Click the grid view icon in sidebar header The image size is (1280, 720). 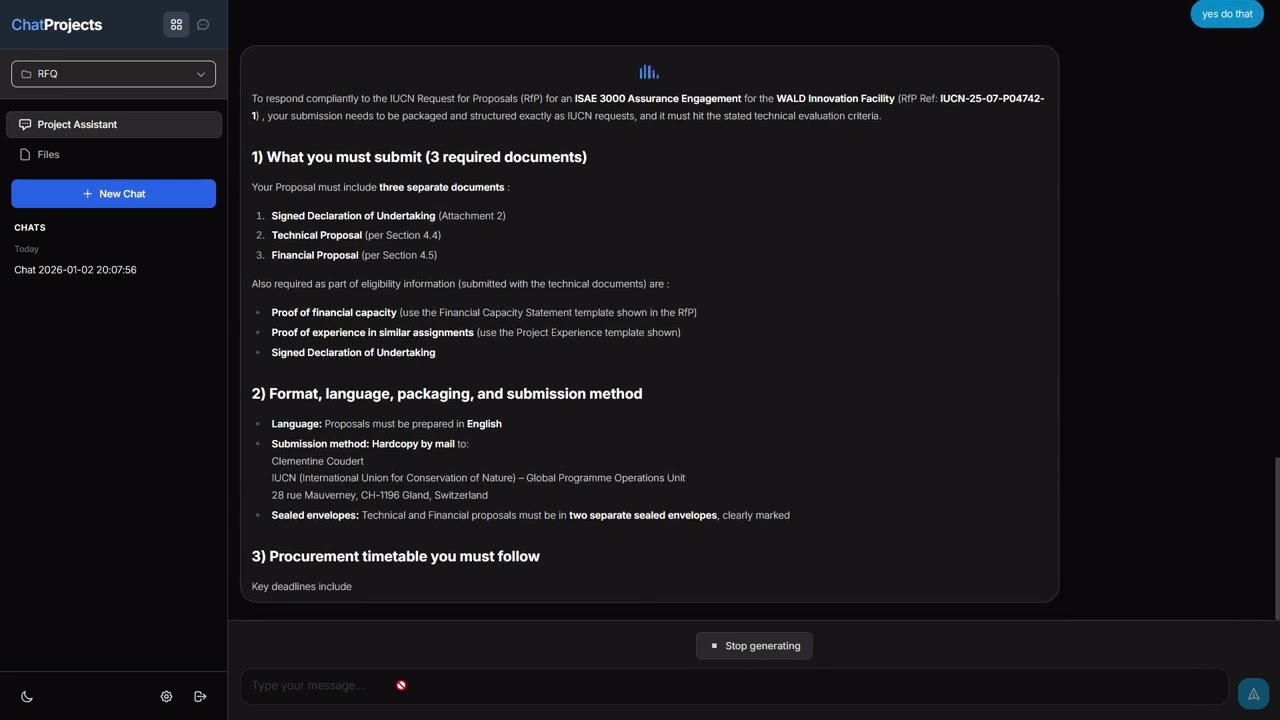pos(176,25)
